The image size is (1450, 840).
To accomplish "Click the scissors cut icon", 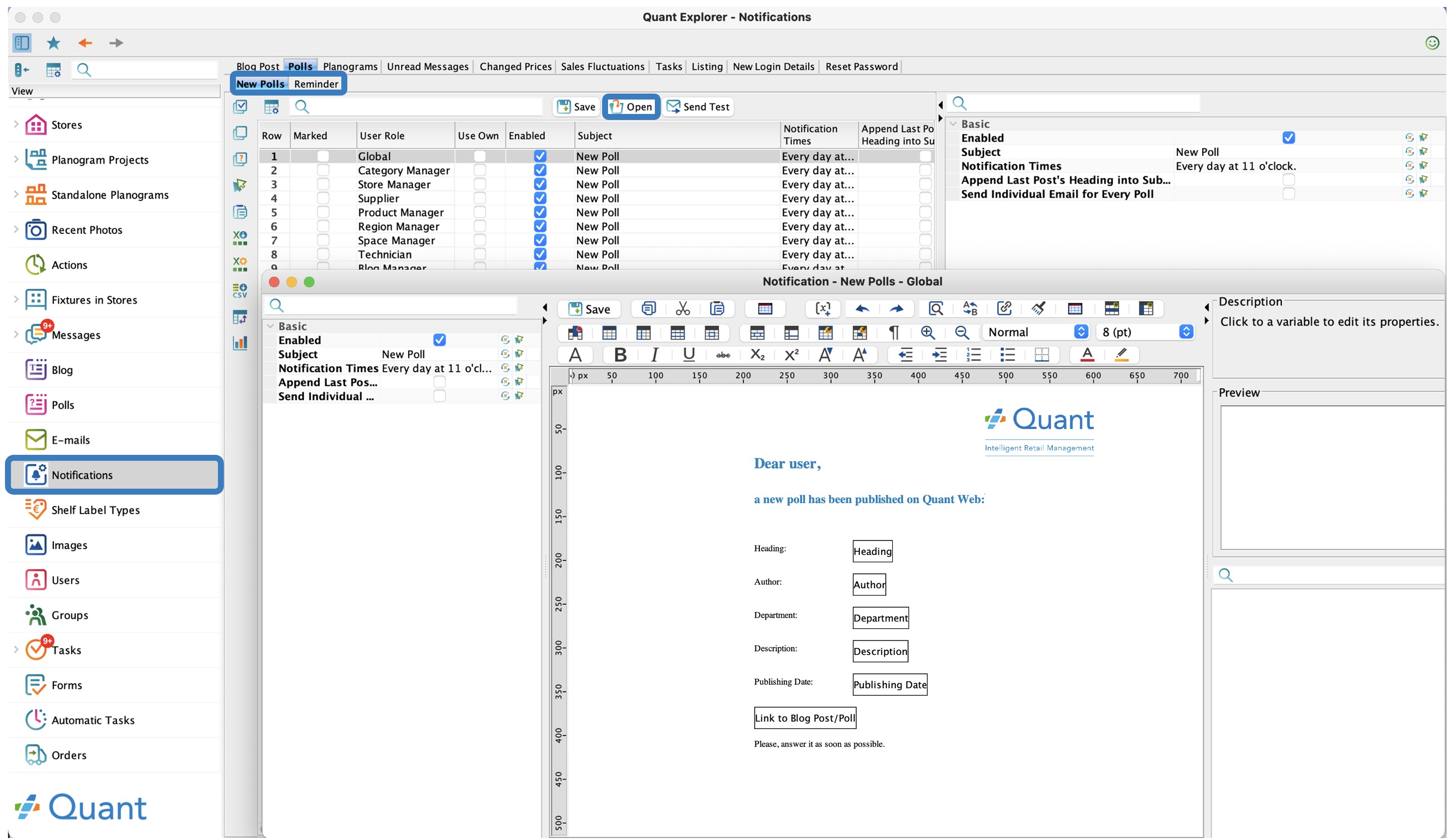I will (x=682, y=309).
